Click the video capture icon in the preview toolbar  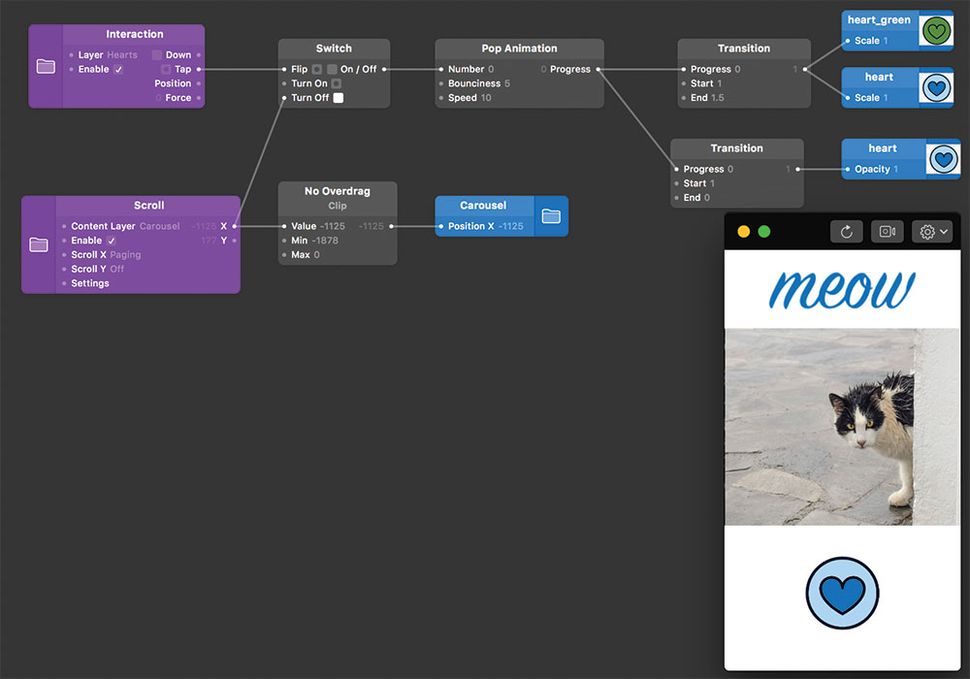(887, 231)
